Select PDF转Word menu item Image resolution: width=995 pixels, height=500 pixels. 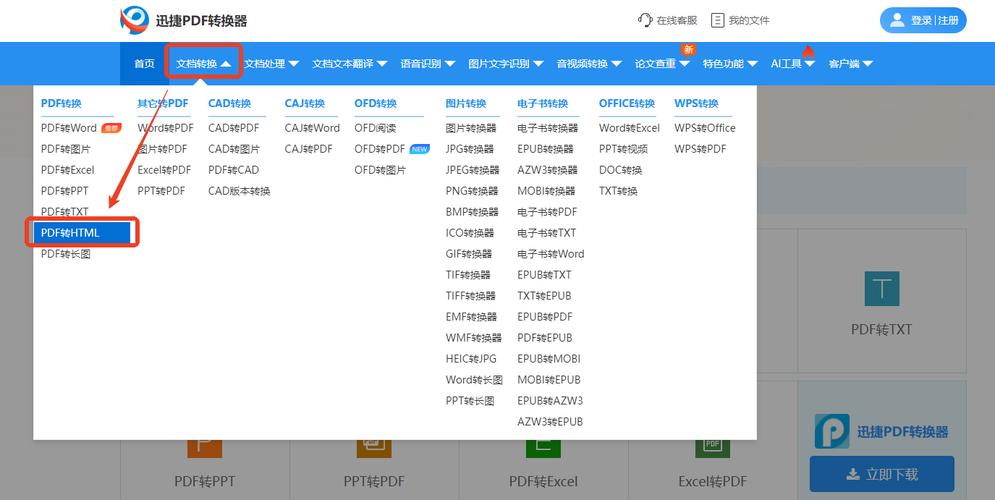pos(69,128)
